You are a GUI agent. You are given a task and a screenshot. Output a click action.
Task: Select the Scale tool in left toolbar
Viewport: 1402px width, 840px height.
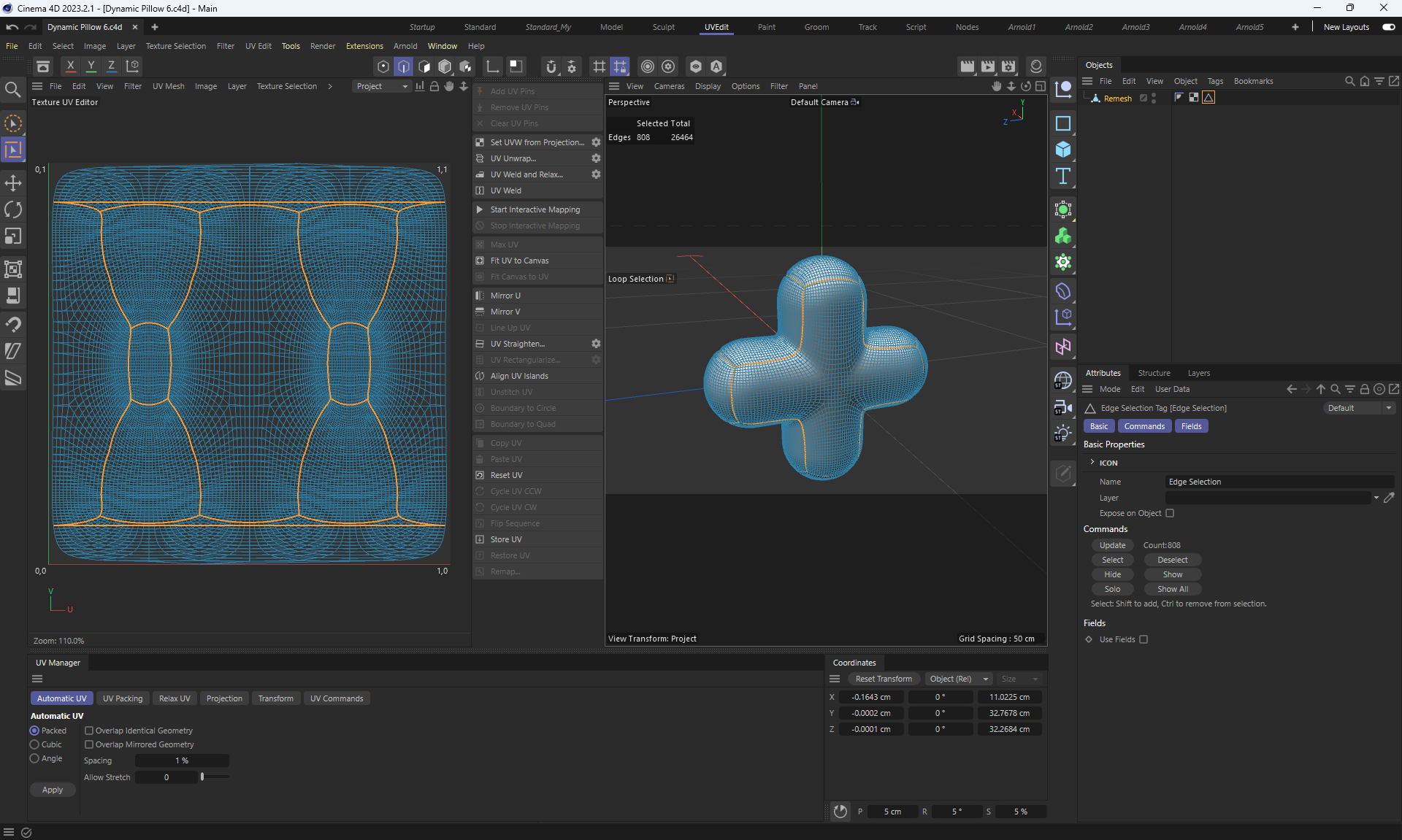pos(13,236)
